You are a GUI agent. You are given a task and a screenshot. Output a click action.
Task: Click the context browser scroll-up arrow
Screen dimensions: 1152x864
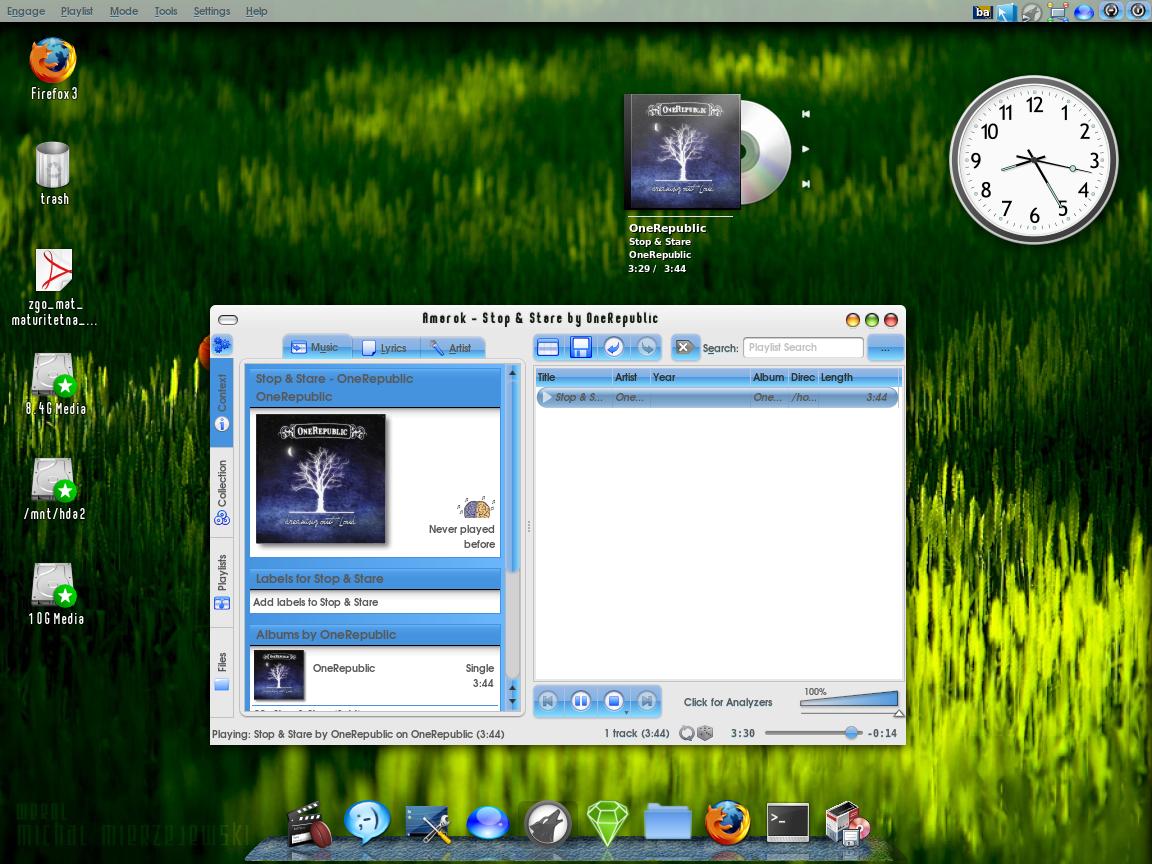pos(513,373)
